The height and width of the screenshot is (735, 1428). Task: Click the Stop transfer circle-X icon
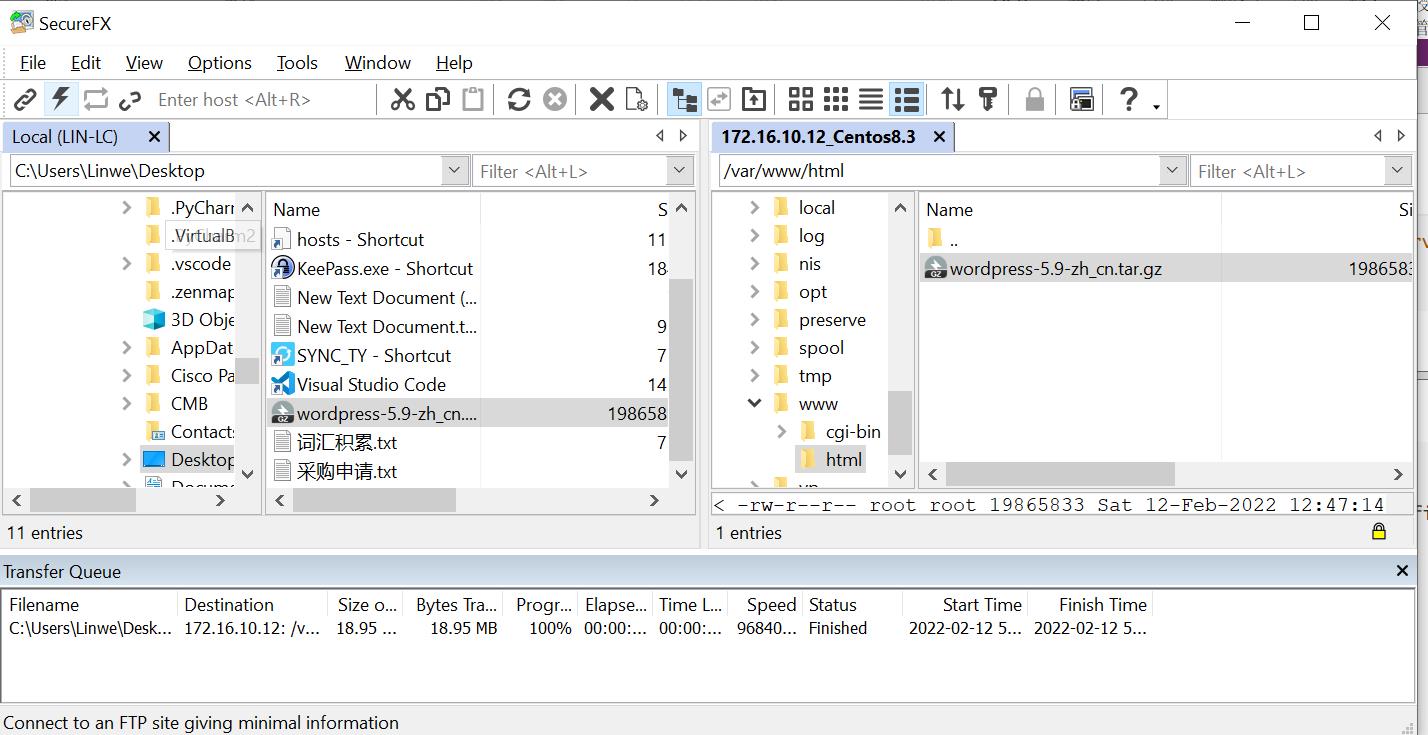click(554, 99)
